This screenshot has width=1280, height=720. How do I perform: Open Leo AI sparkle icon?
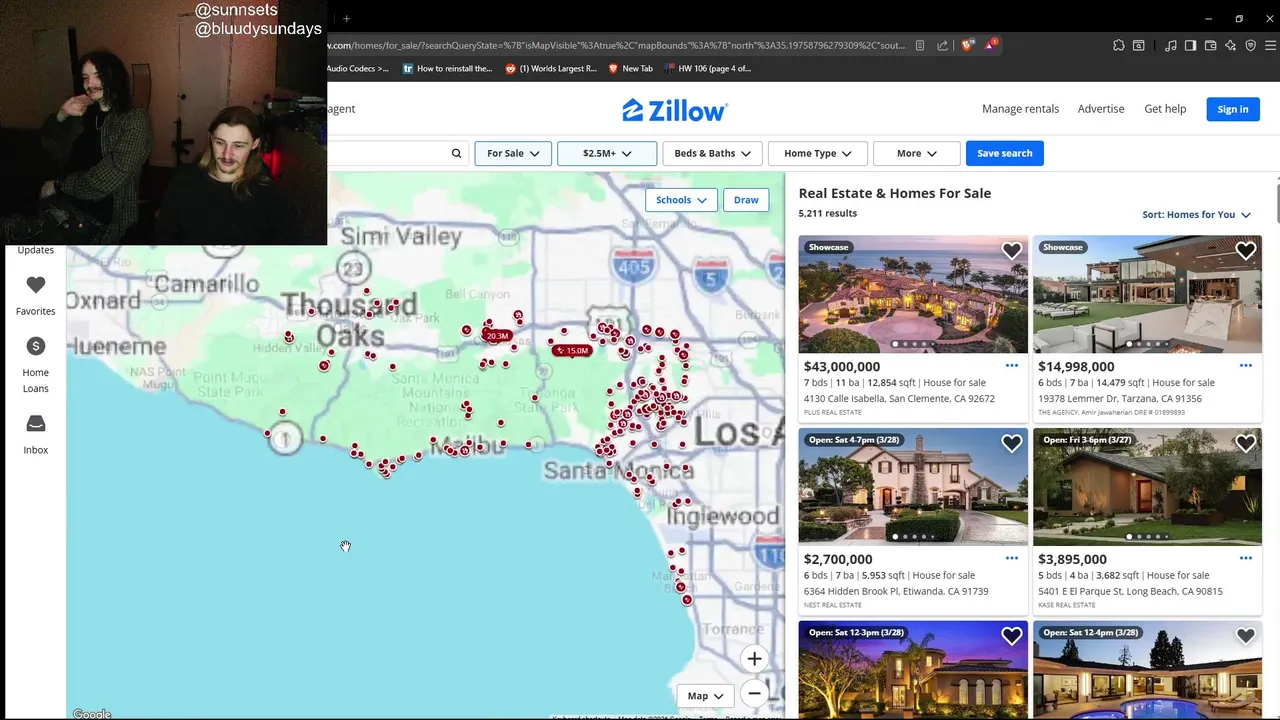click(1230, 45)
